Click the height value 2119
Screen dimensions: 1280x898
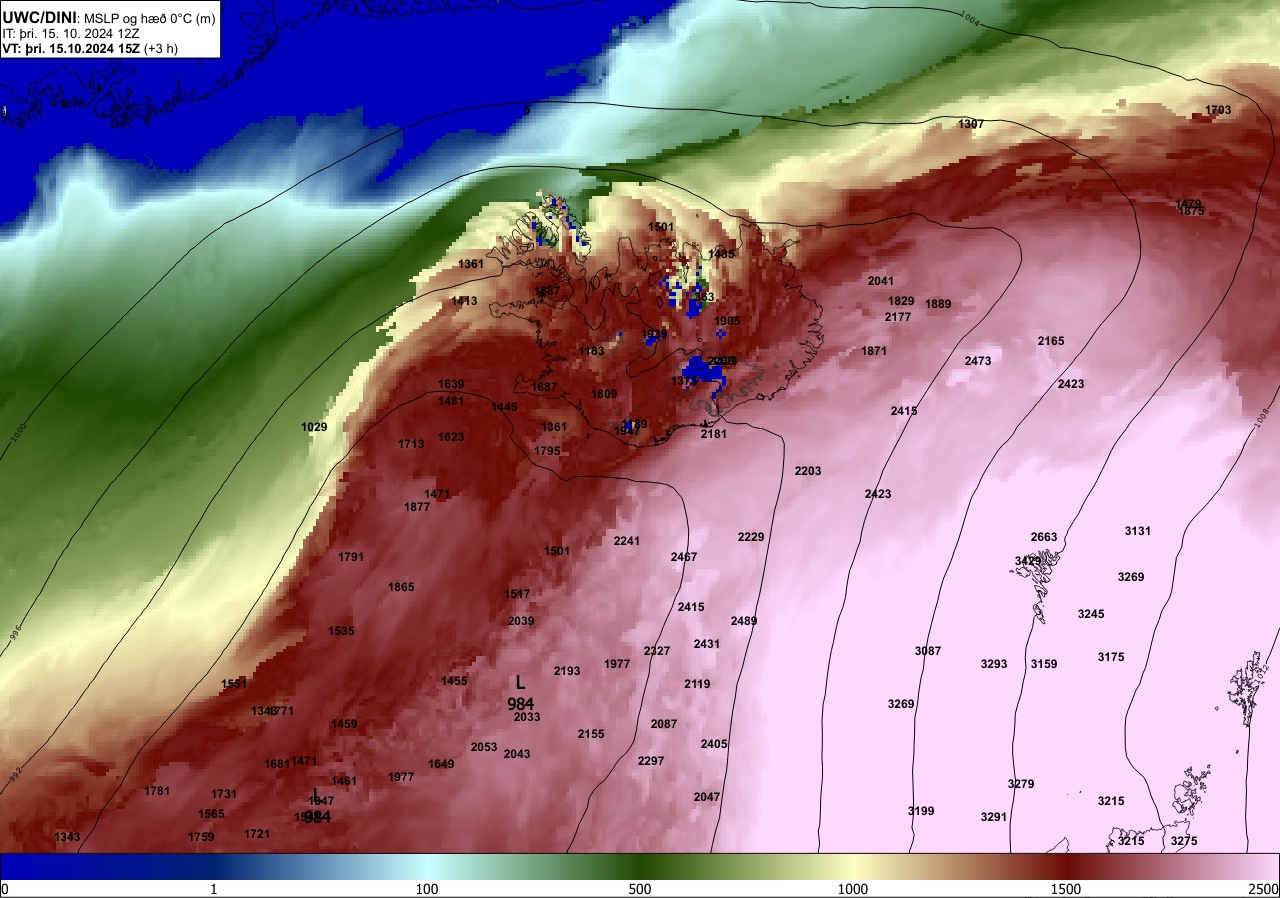pos(697,684)
